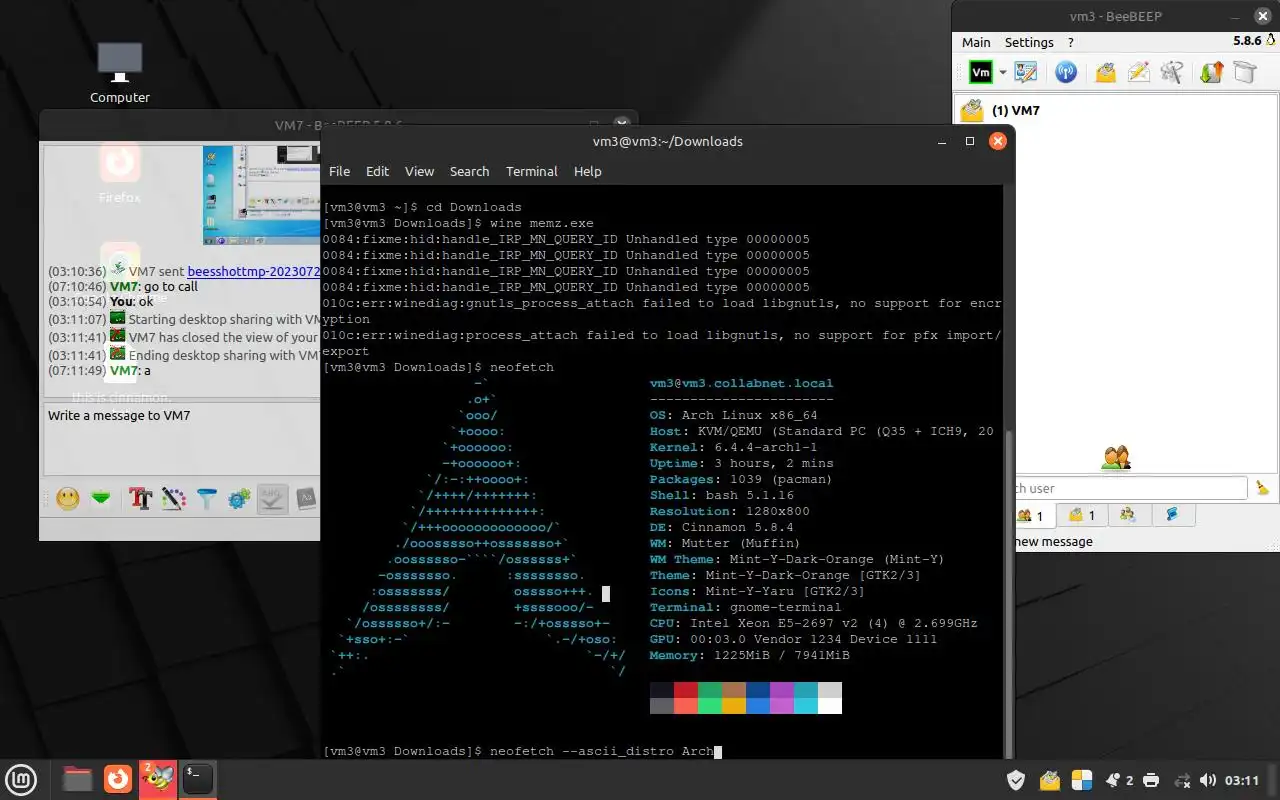Click the 'VM7: go to call' chat message
1280x800 pixels.
click(153, 287)
